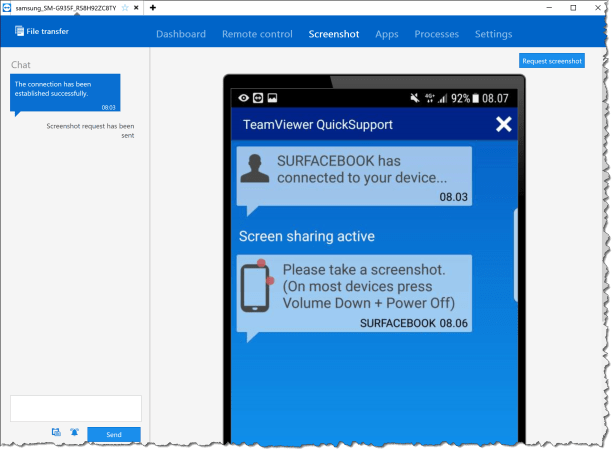Viewport: 615px width, 453px height.
Task: Click the 92% battery percentage text
Action: coord(460,98)
